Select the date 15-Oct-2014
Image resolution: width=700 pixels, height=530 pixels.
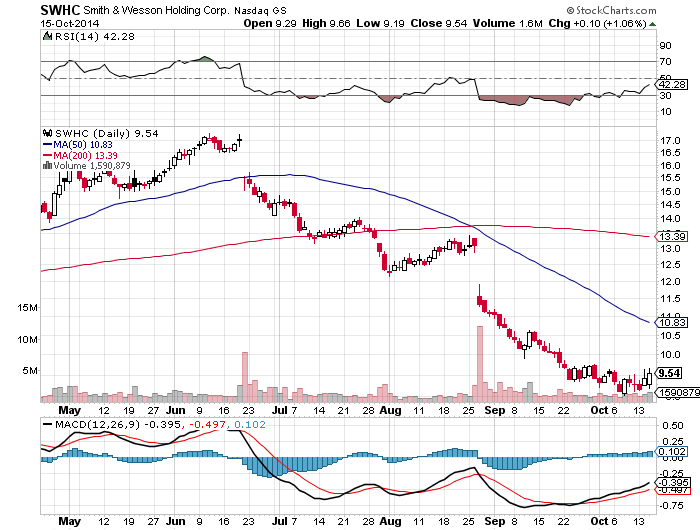(x=70, y=24)
